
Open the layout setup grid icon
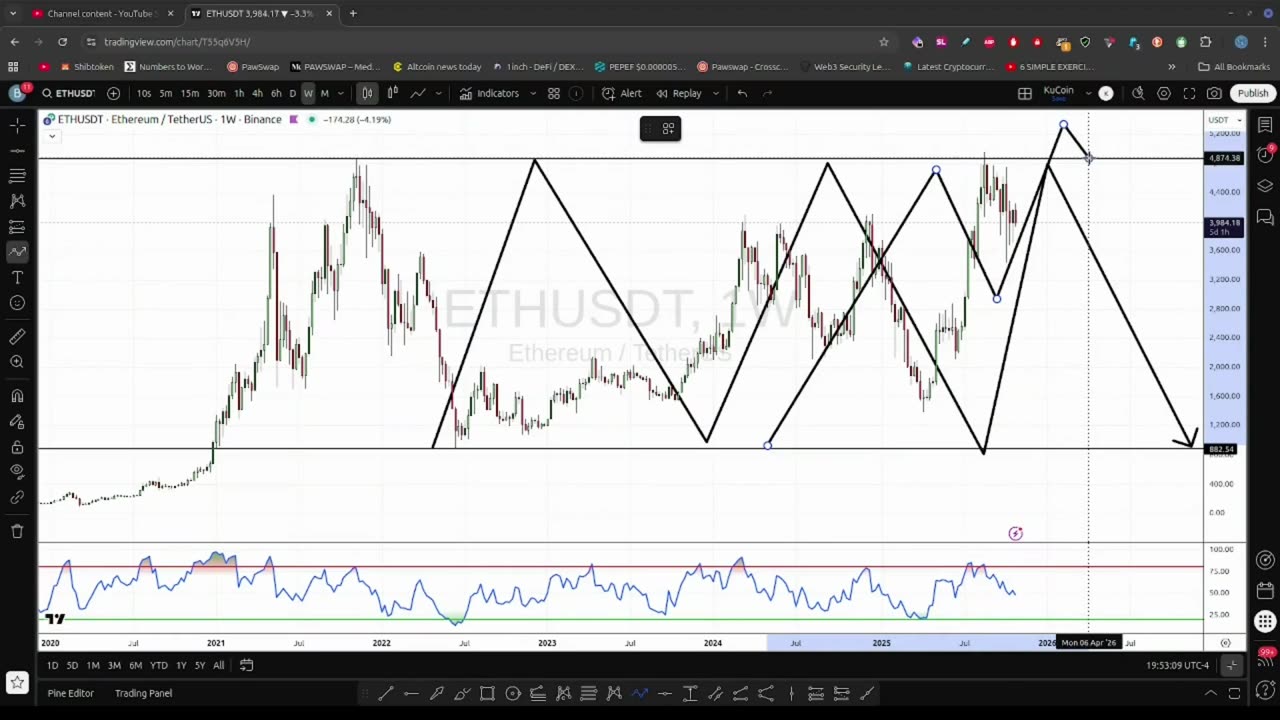(x=1025, y=93)
